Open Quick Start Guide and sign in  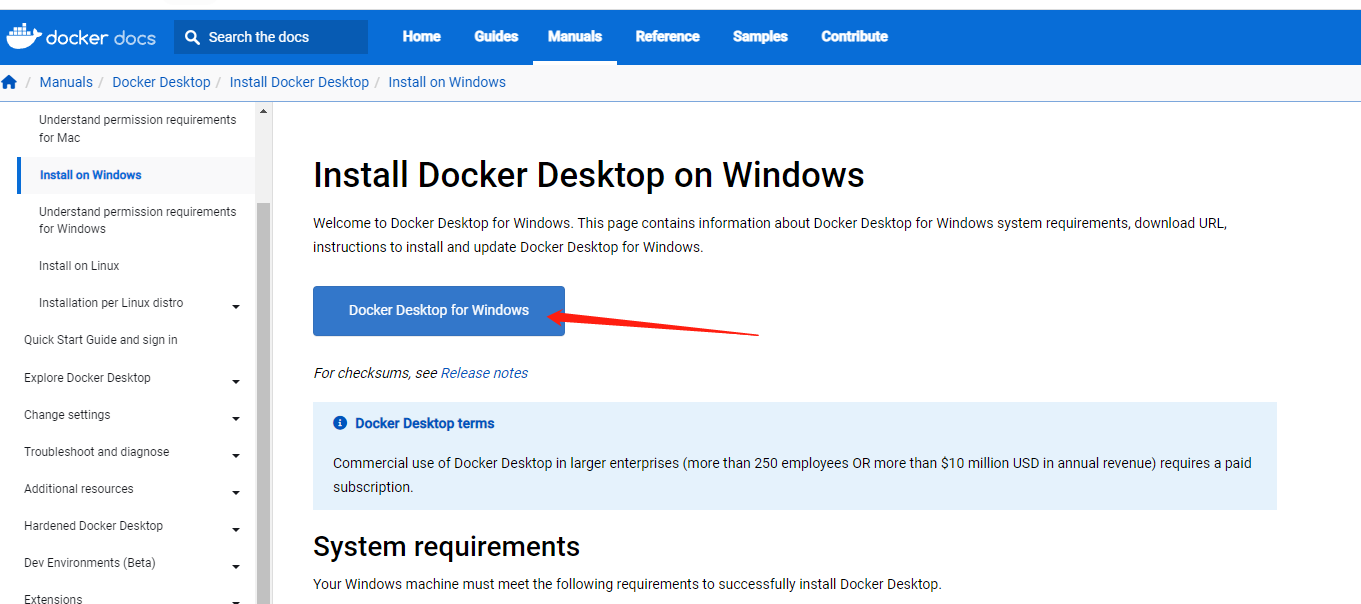click(101, 340)
